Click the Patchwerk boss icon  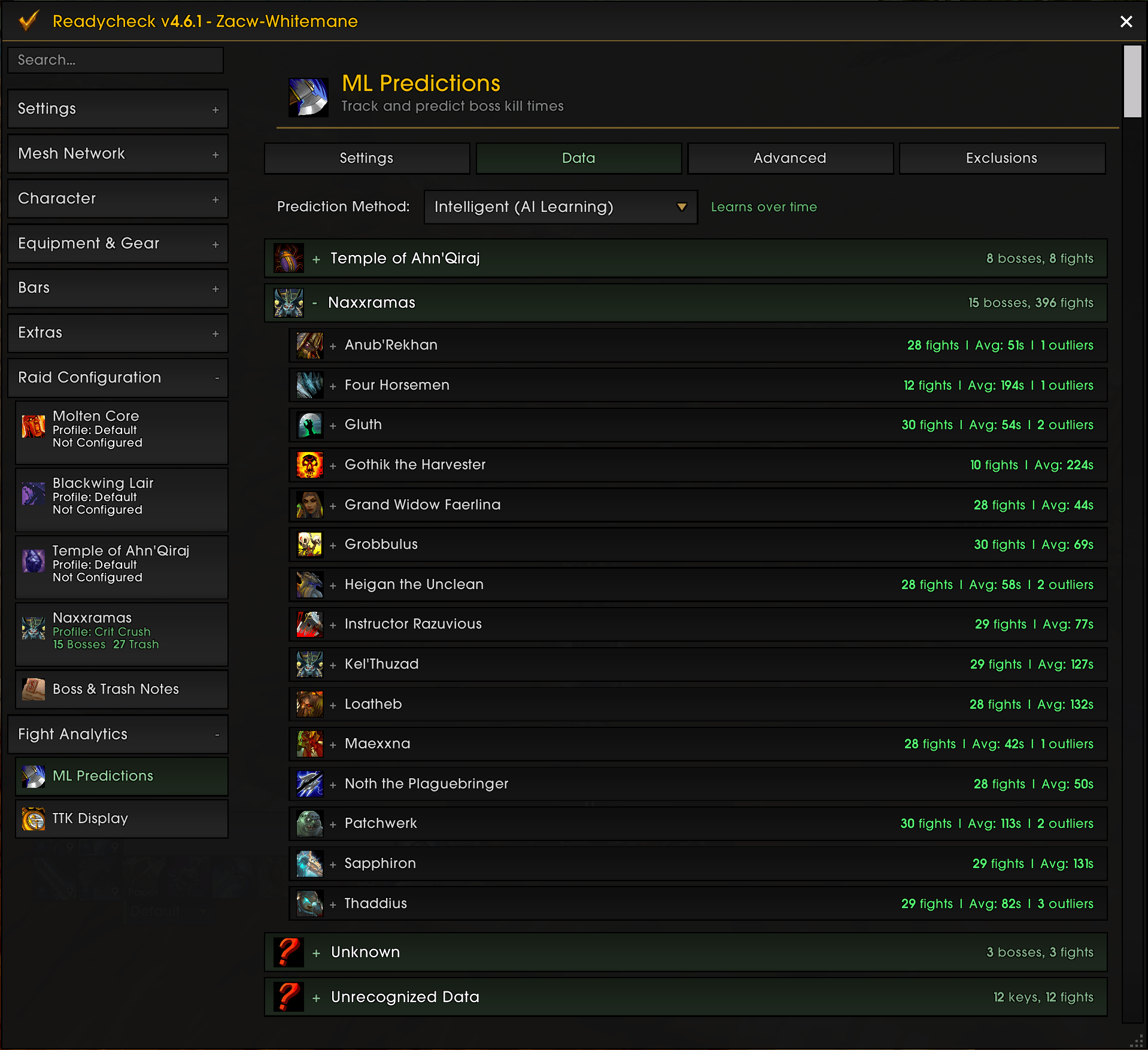click(x=309, y=824)
